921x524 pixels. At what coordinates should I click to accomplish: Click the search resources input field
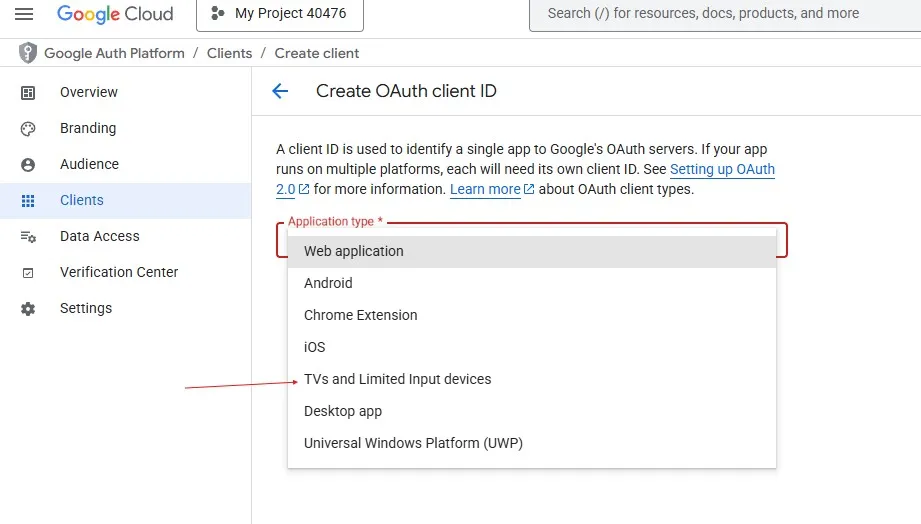(x=720, y=14)
